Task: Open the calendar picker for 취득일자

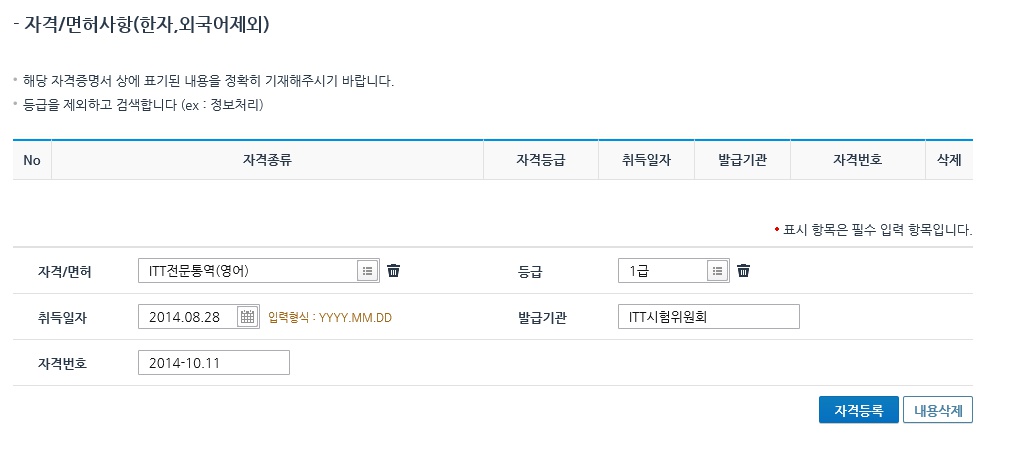Action: (x=247, y=317)
